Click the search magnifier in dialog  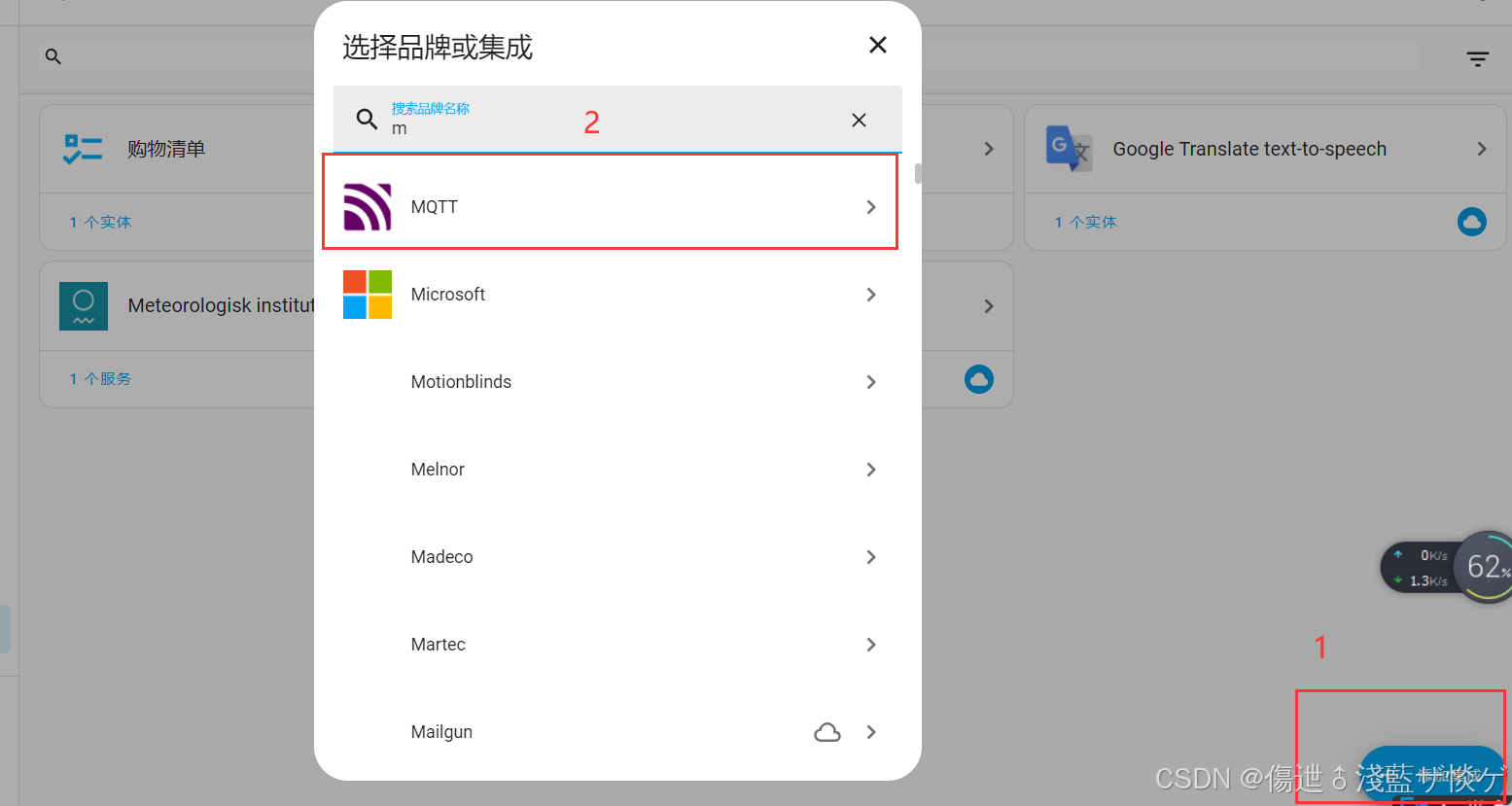pos(367,119)
